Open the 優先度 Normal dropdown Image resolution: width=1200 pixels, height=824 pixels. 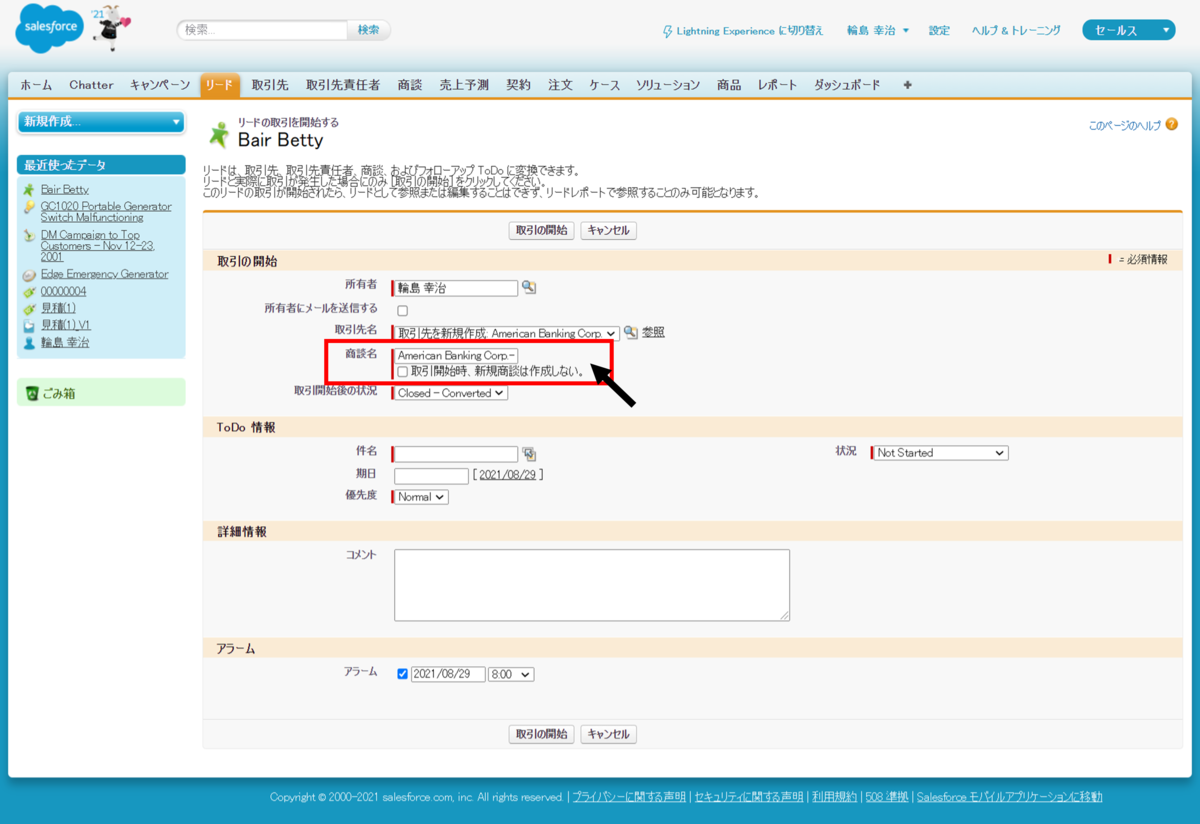[x=421, y=497]
